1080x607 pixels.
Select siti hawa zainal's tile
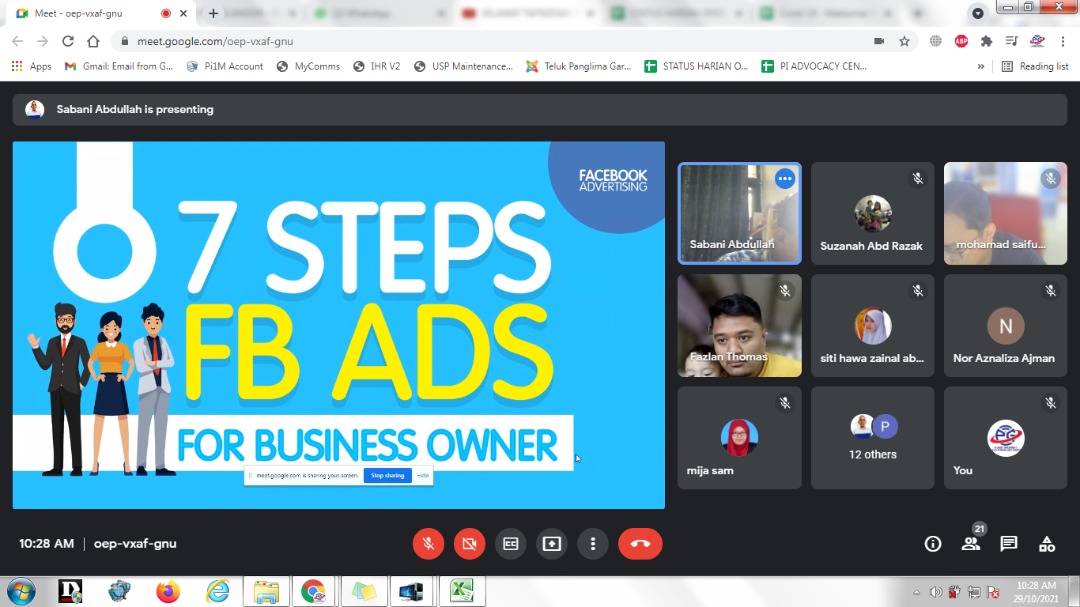pos(873,326)
